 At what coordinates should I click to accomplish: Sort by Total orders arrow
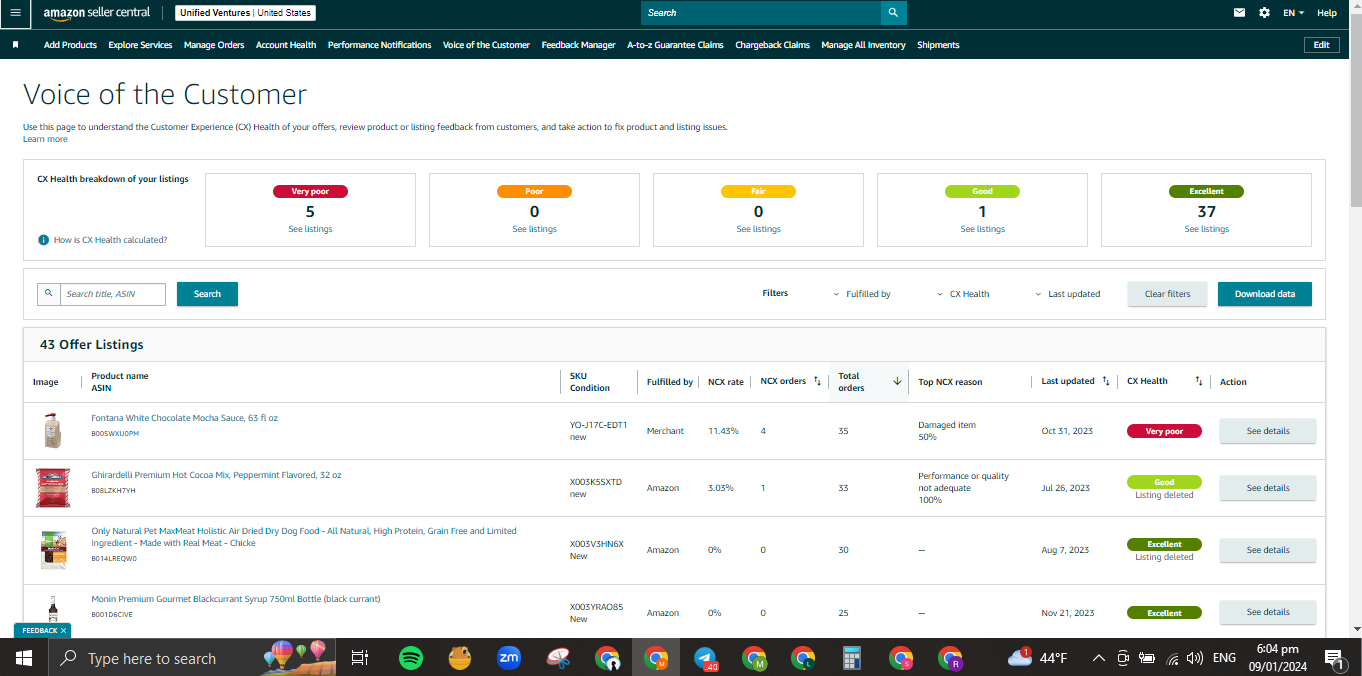(x=897, y=381)
